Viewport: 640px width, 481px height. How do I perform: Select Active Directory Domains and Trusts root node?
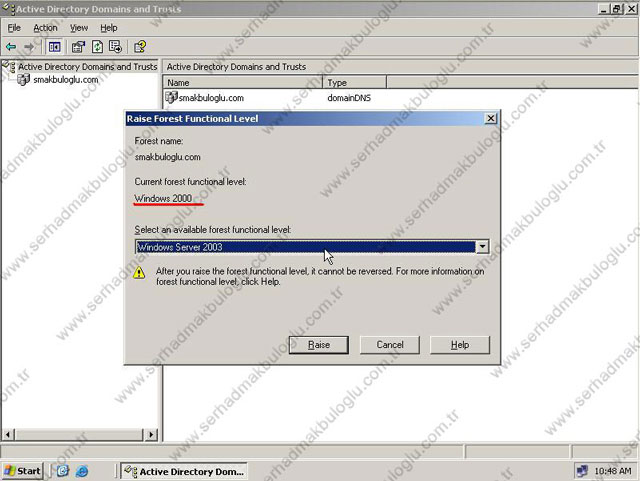[87, 67]
